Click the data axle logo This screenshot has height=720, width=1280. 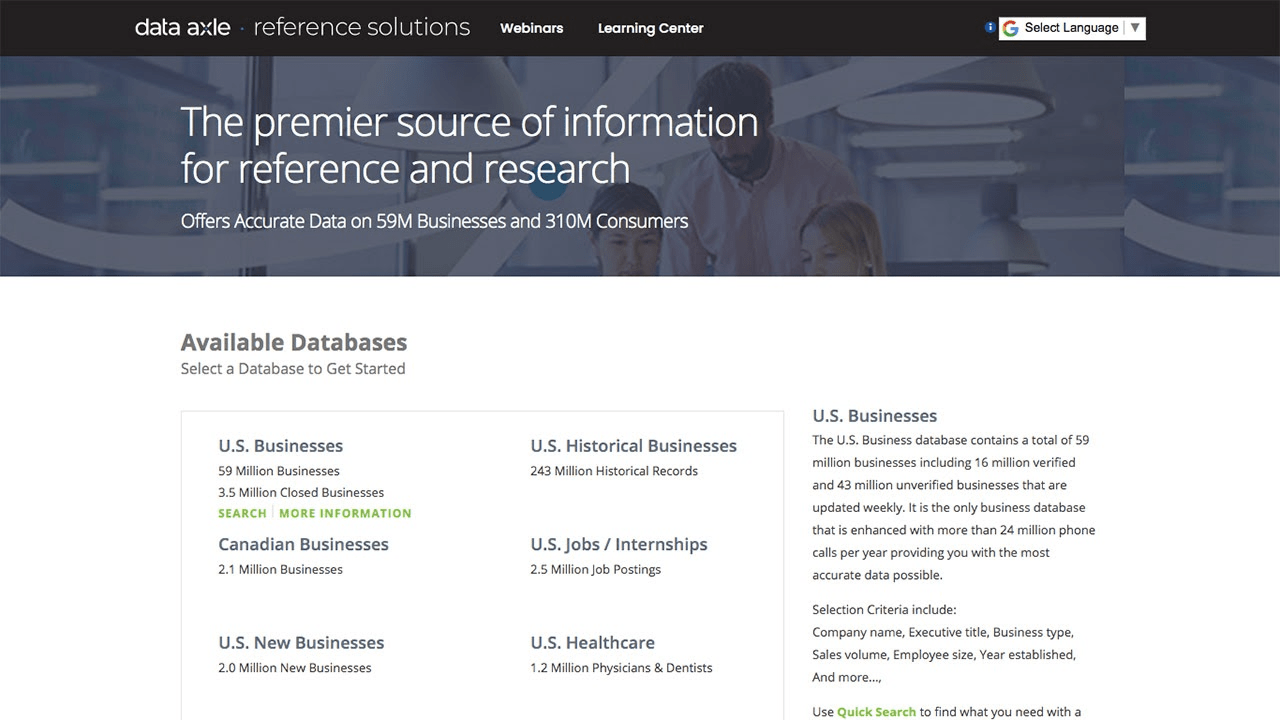(x=183, y=28)
